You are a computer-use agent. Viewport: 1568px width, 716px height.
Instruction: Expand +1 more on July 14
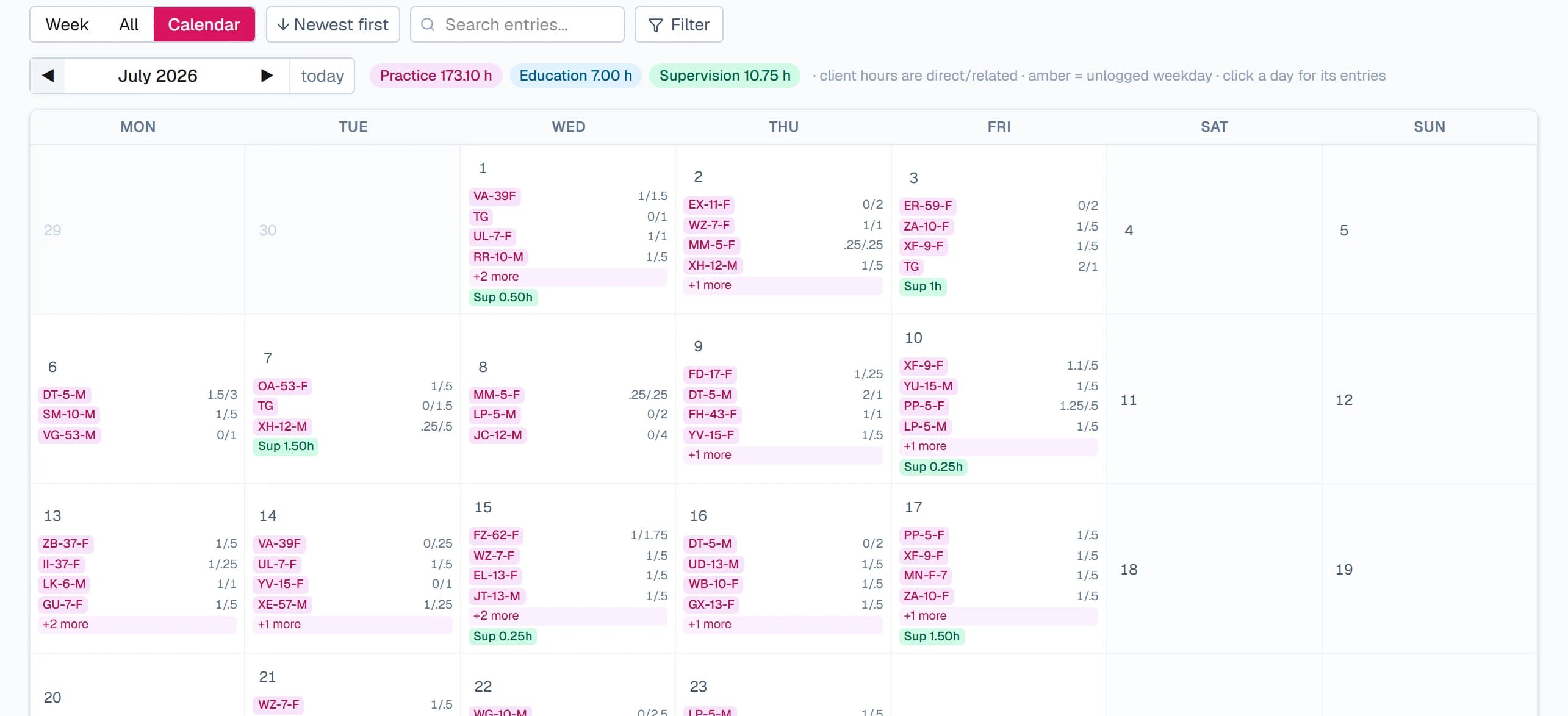[x=353, y=625]
